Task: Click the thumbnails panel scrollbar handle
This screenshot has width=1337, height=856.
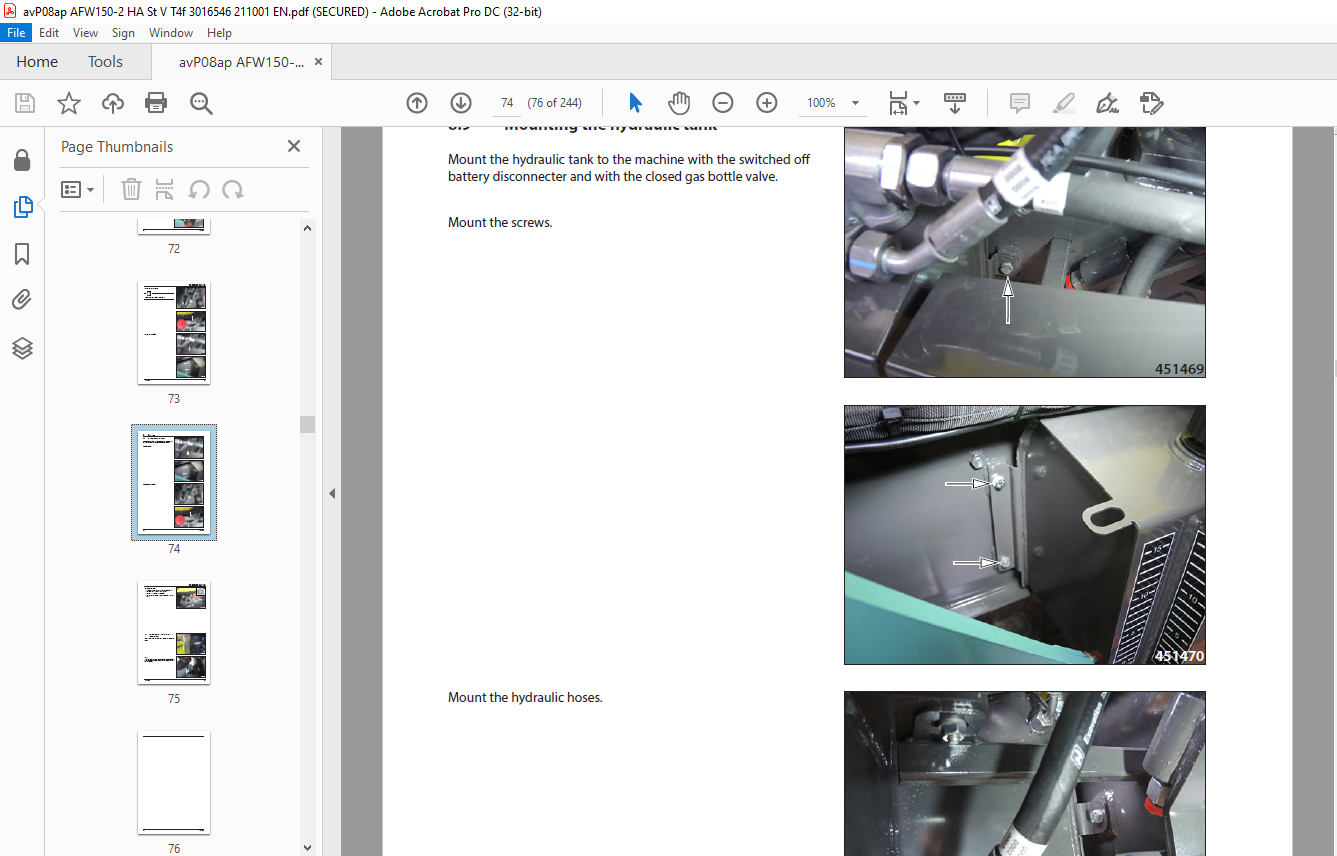Action: click(x=308, y=424)
